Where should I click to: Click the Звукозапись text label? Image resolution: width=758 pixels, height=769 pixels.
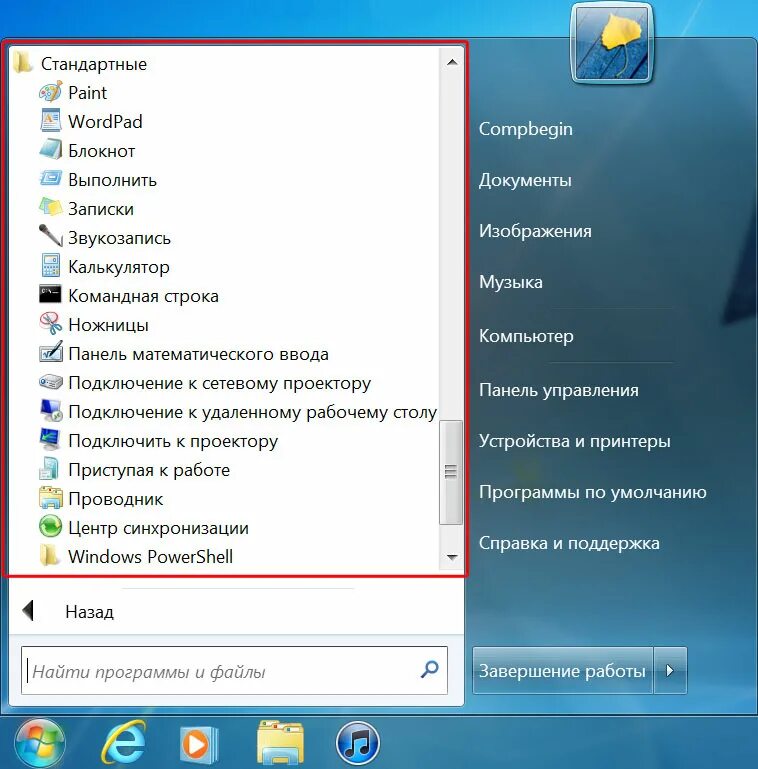(119, 238)
